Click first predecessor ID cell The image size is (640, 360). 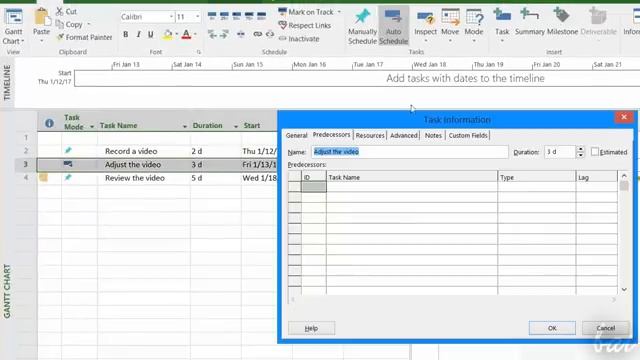(313, 187)
